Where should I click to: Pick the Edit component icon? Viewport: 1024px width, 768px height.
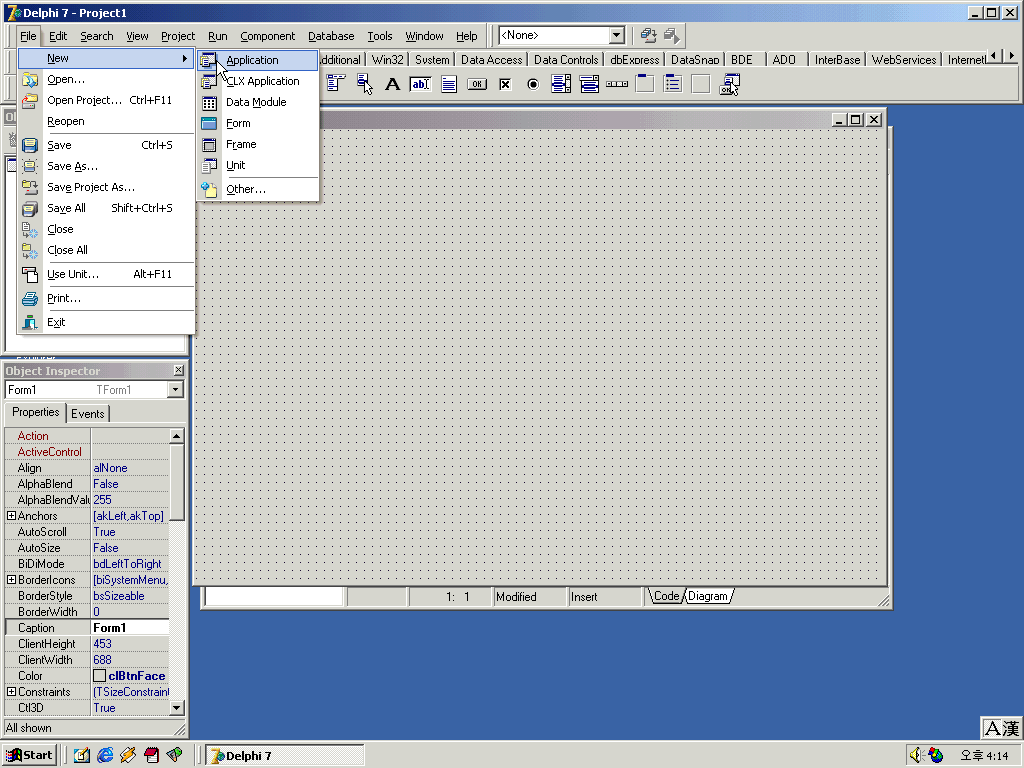click(x=420, y=85)
